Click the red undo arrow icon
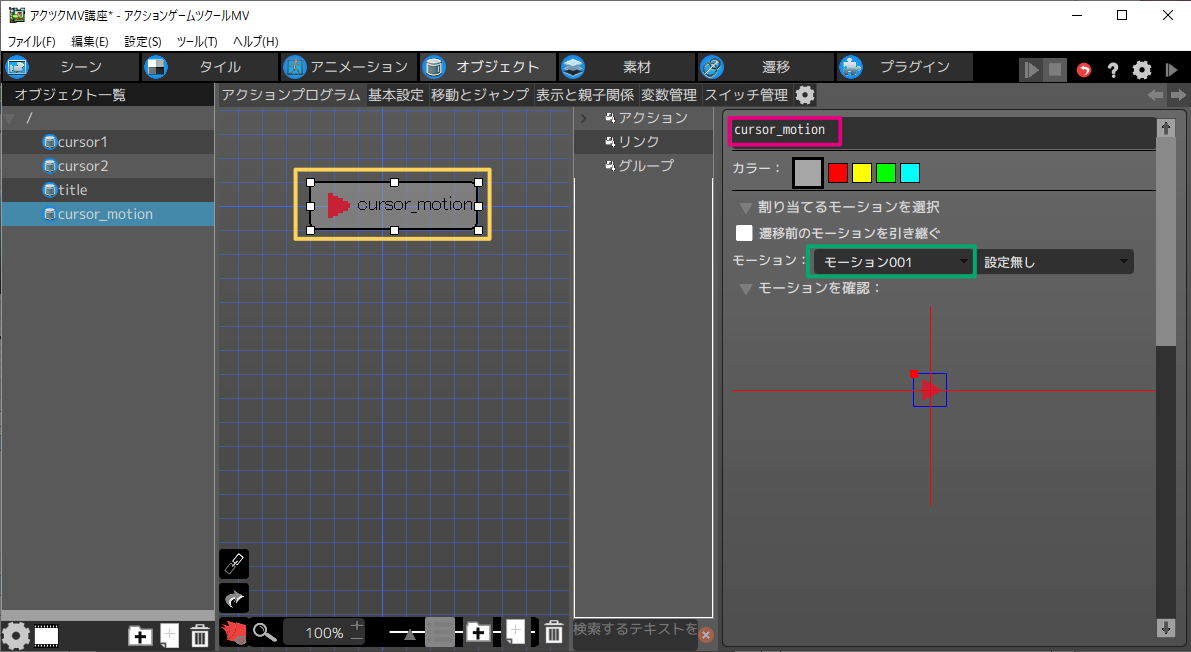 1084,70
